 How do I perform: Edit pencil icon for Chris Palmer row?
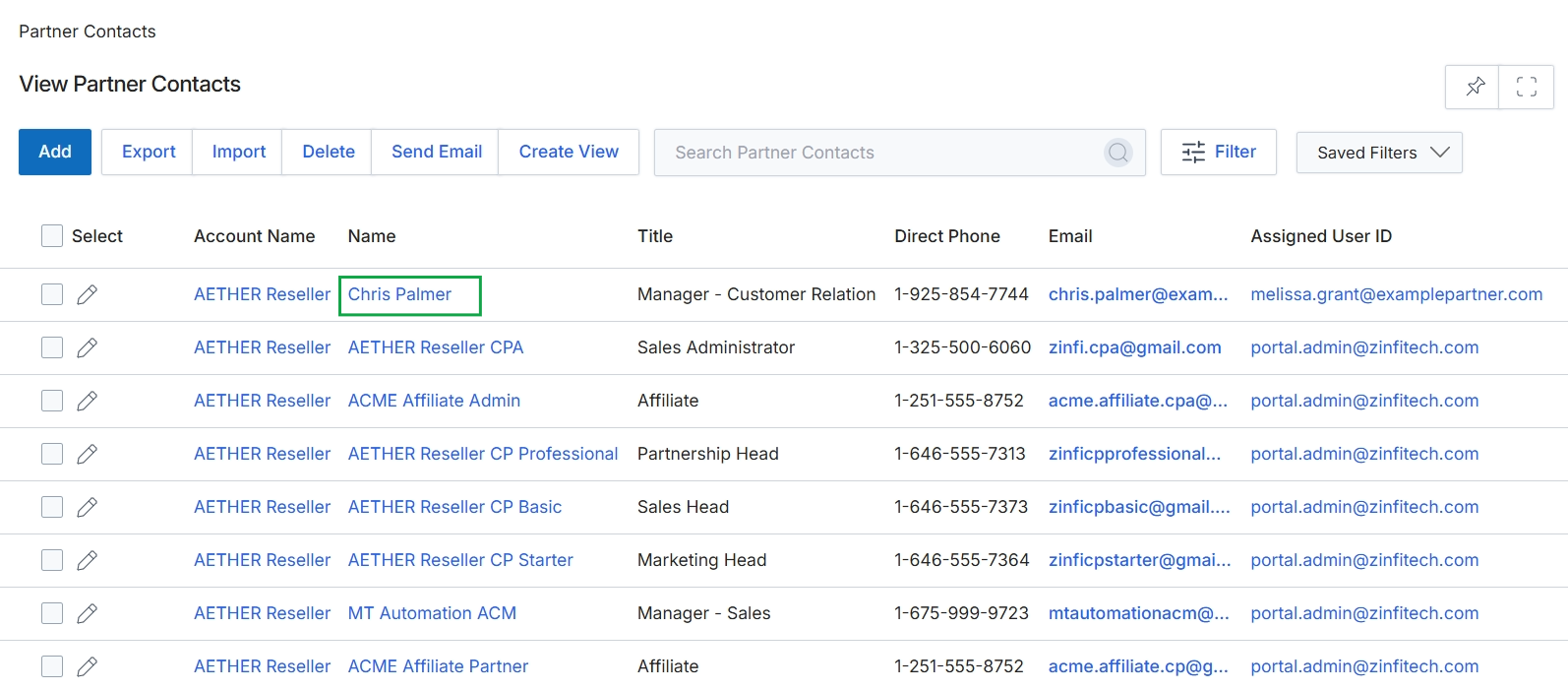87,294
